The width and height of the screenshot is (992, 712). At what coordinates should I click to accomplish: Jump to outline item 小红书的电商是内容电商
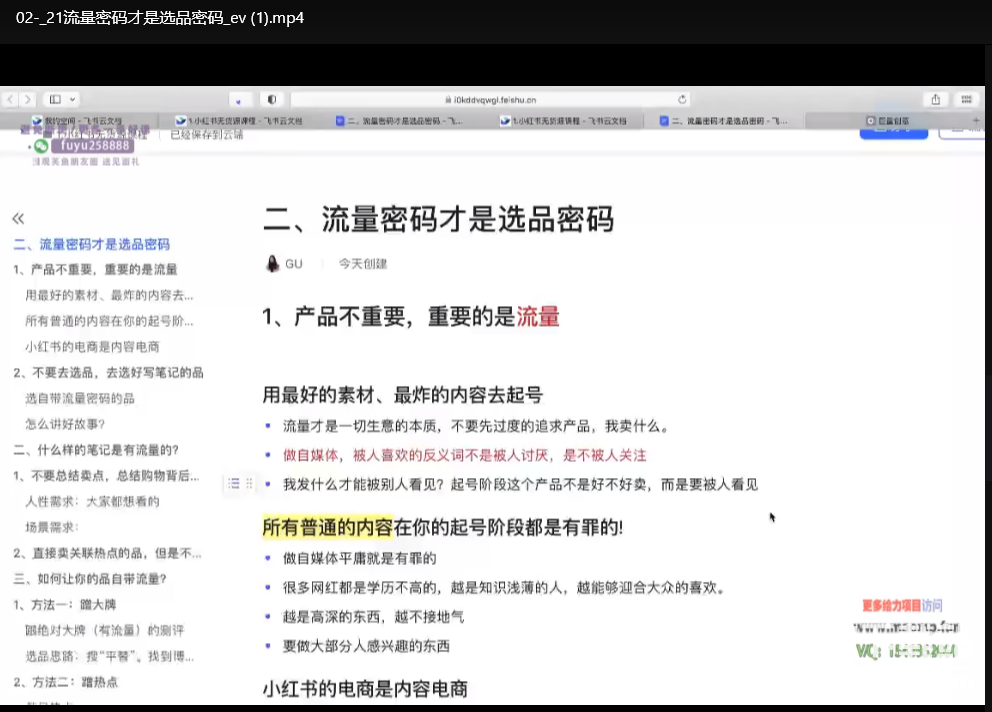(x=92, y=347)
